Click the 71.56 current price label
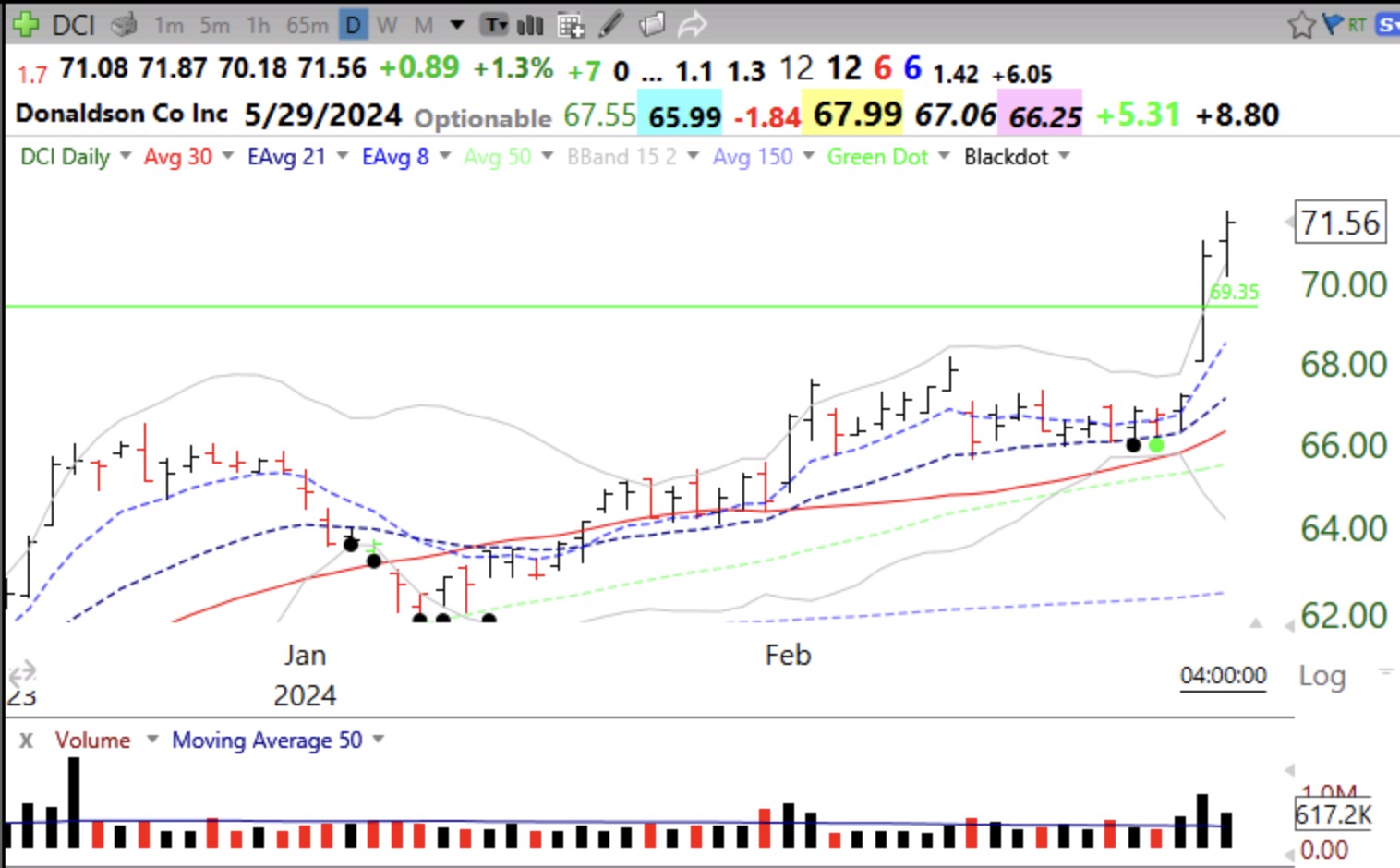Screen dimensions: 1400x868 pyautogui.click(x=1340, y=223)
